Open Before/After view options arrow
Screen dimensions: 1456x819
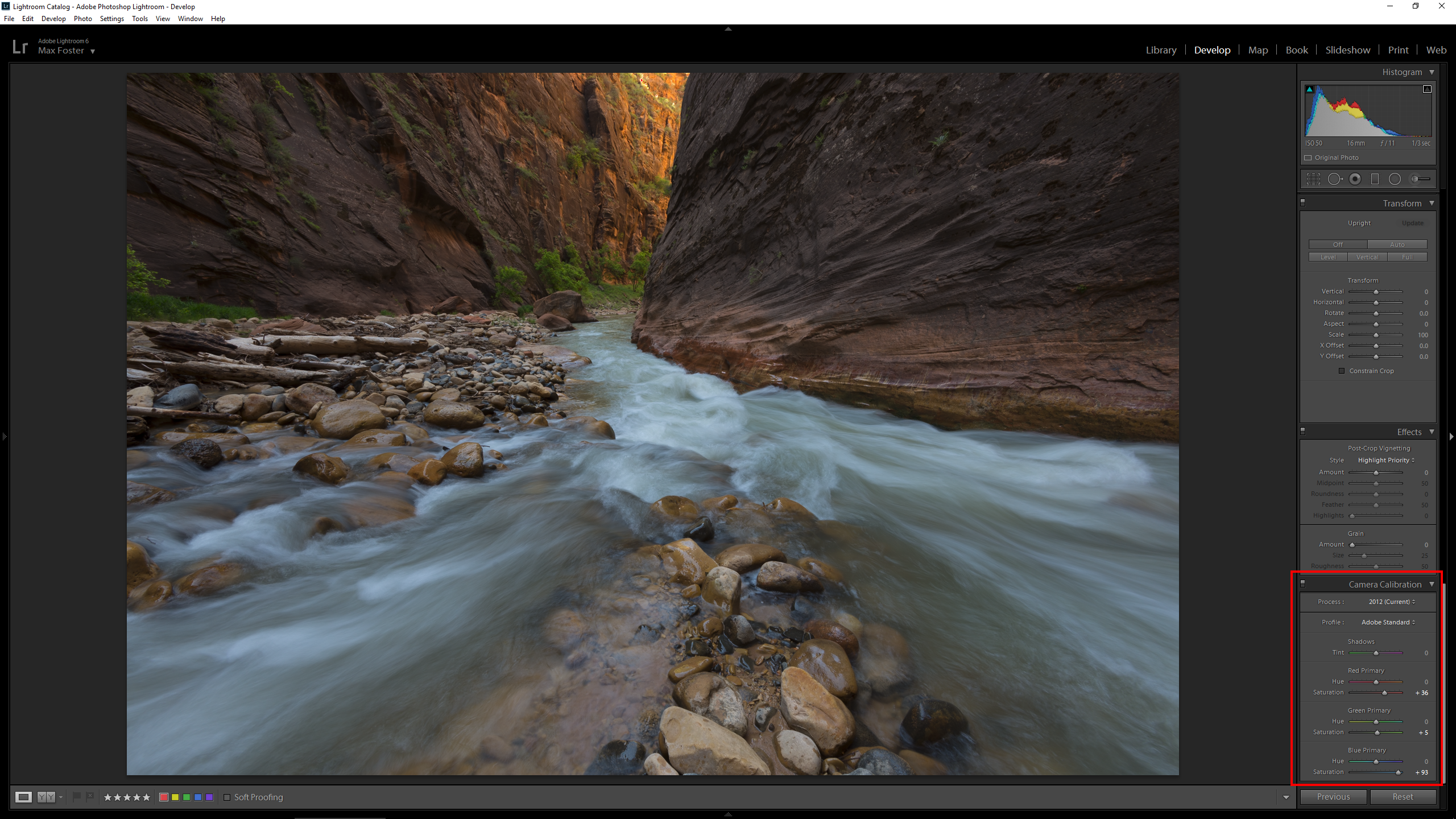point(61,797)
